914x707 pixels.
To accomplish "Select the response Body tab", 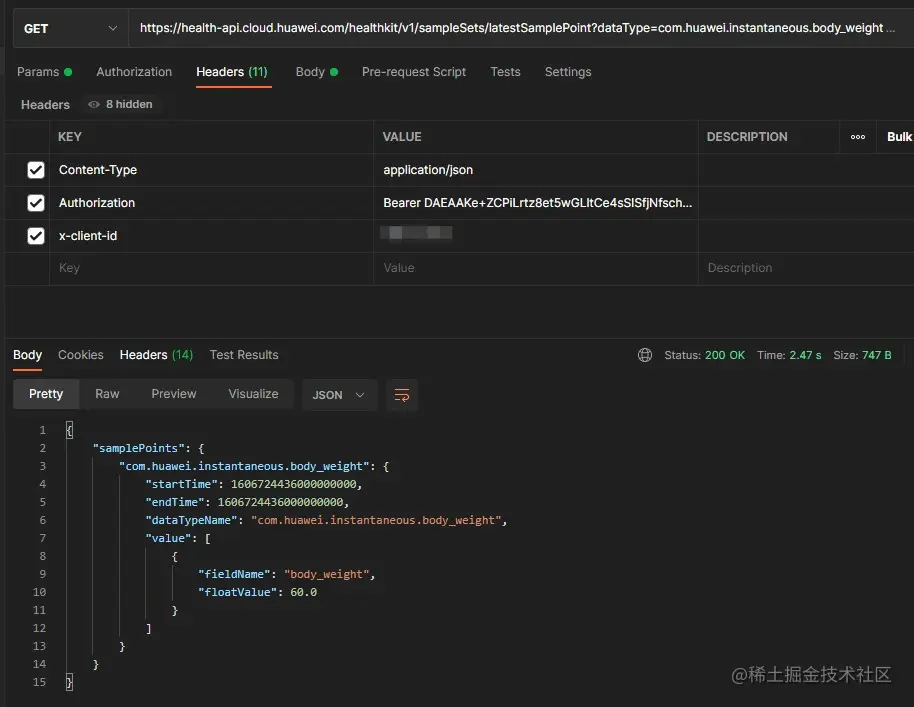I will tap(27, 355).
